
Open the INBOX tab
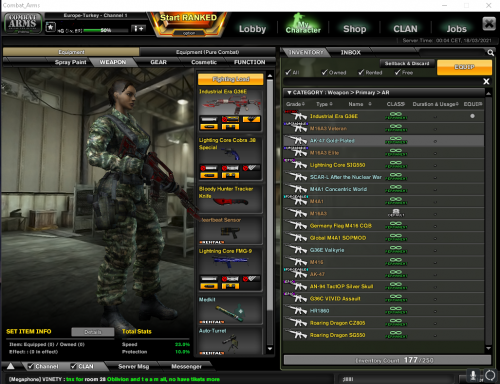pyautogui.click(x=350, y=52)
